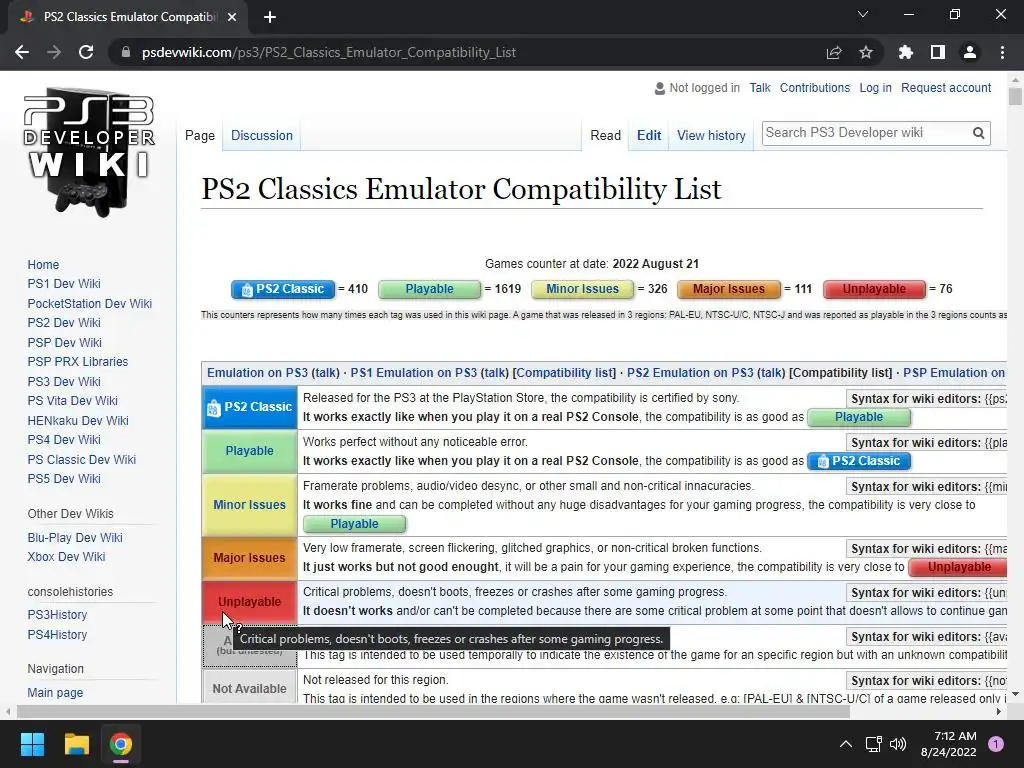This screenshot has width=1024, height=768.
Task: Open PocketStation Dev Wiki link
Action: pyautogui.click(x=89, y=303)
